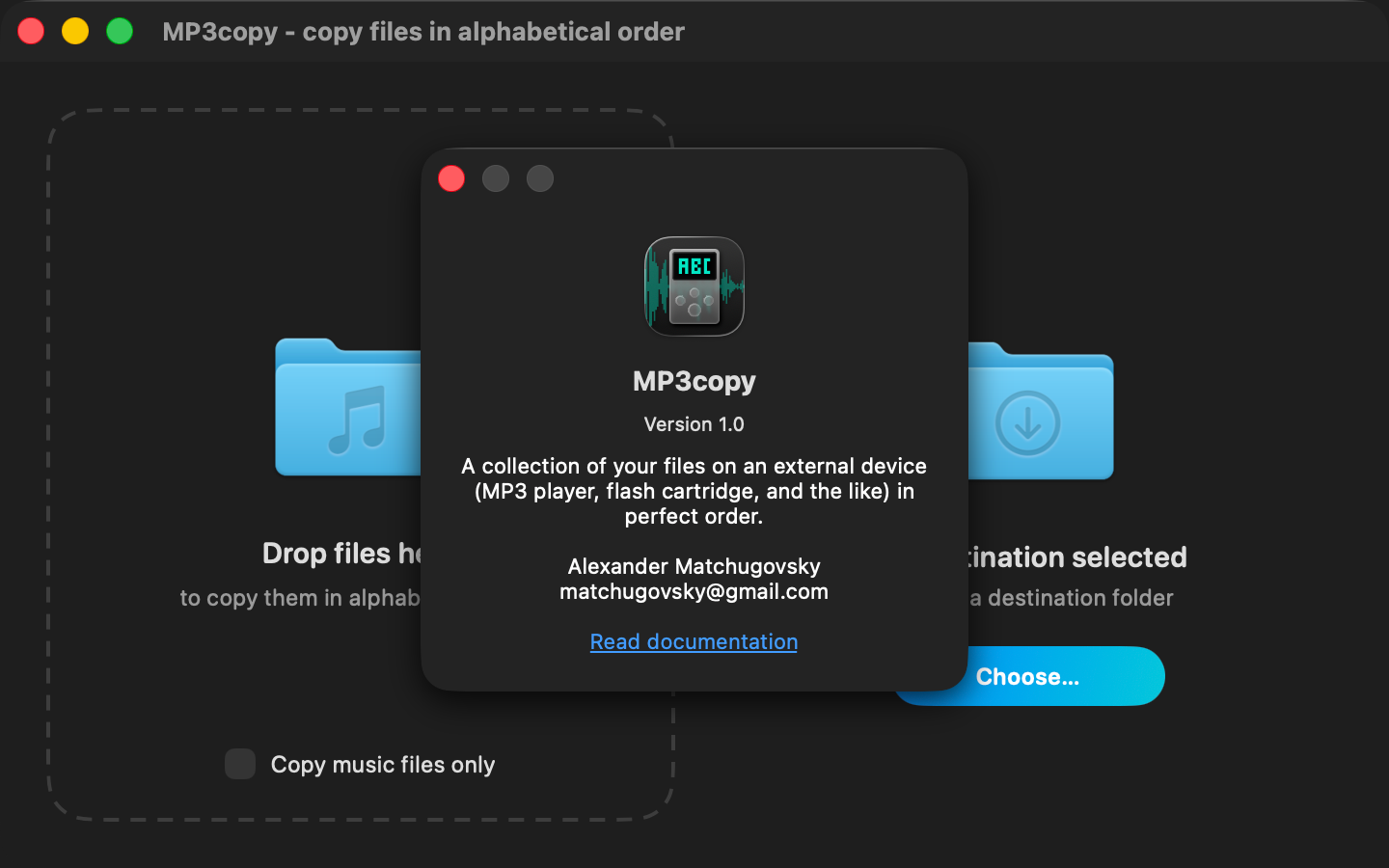Minimize the main window with yellow button
Viewport: 1389px width, 868px height.
75,31
